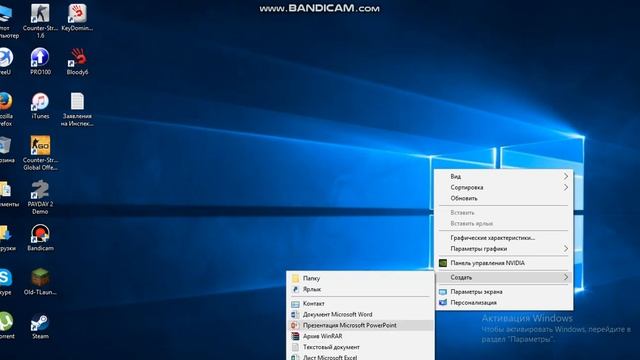Launch the KeyDominator desktop icon
640x360 pixels.
tap(77, 17)
